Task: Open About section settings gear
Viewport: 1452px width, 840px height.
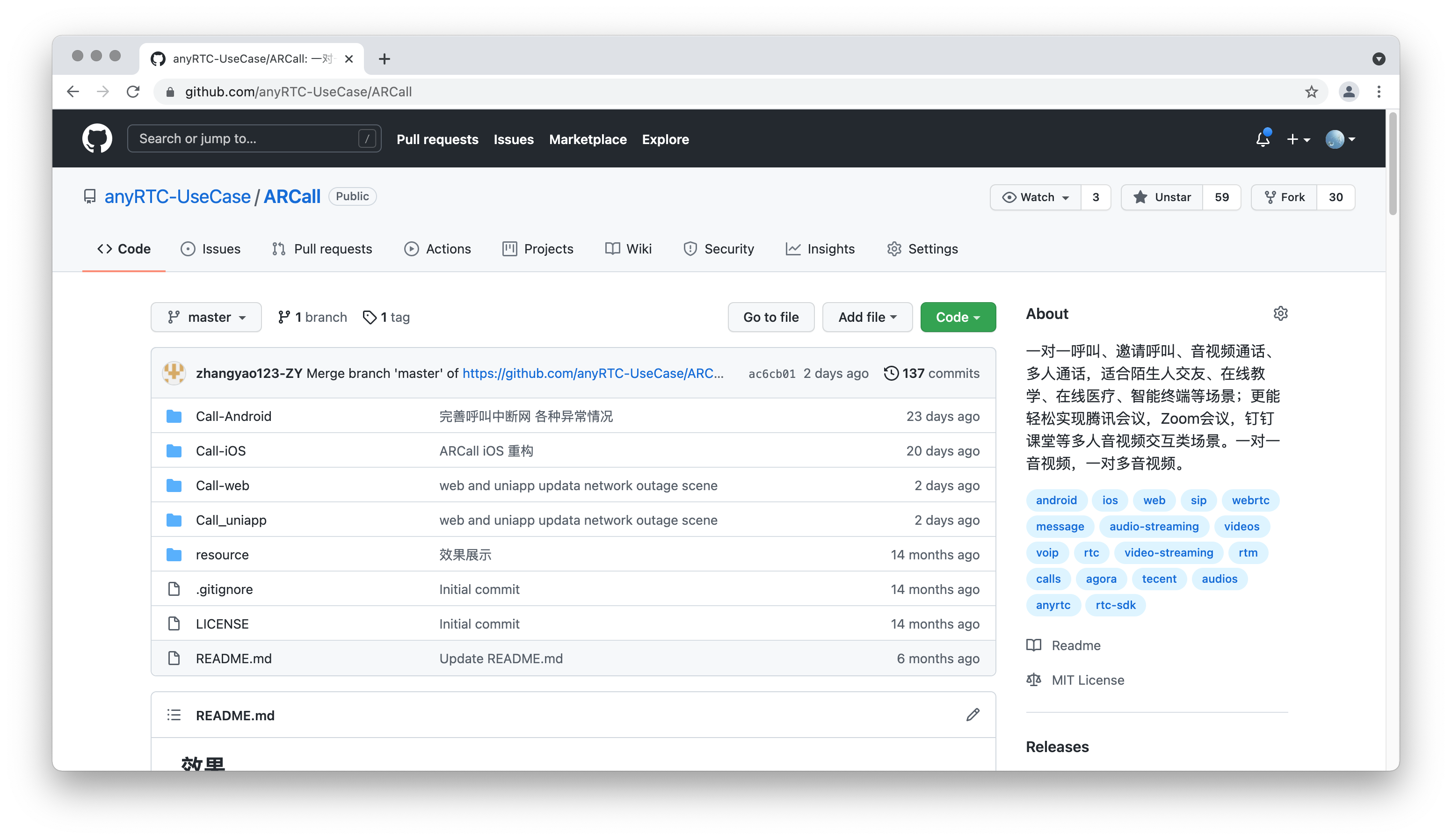Action: click(1281, 313)
